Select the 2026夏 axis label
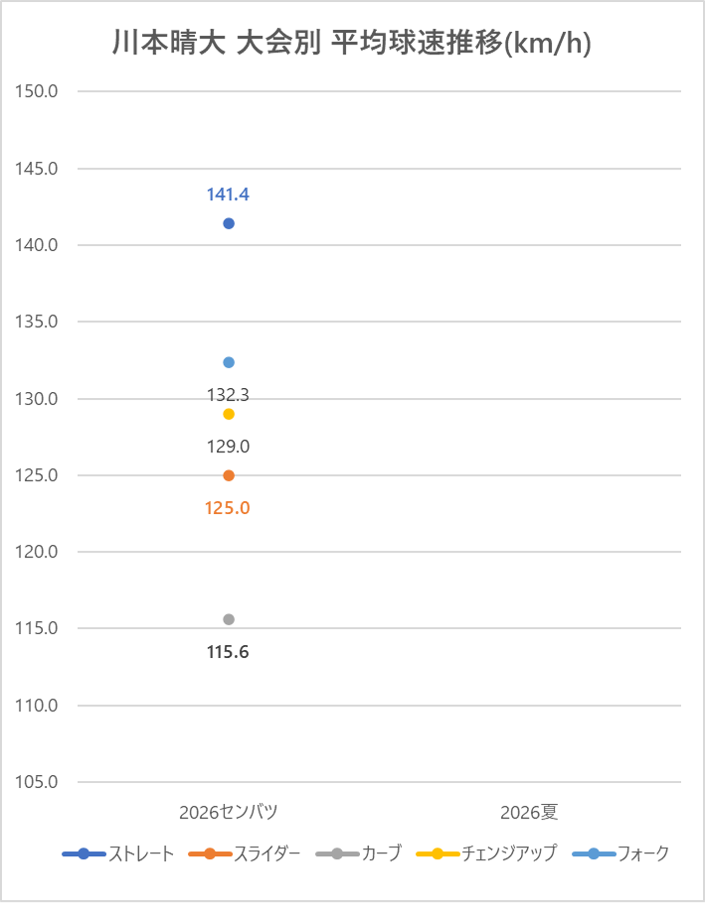The height and width of the screenshot is (903, 705). click(529, 811)
